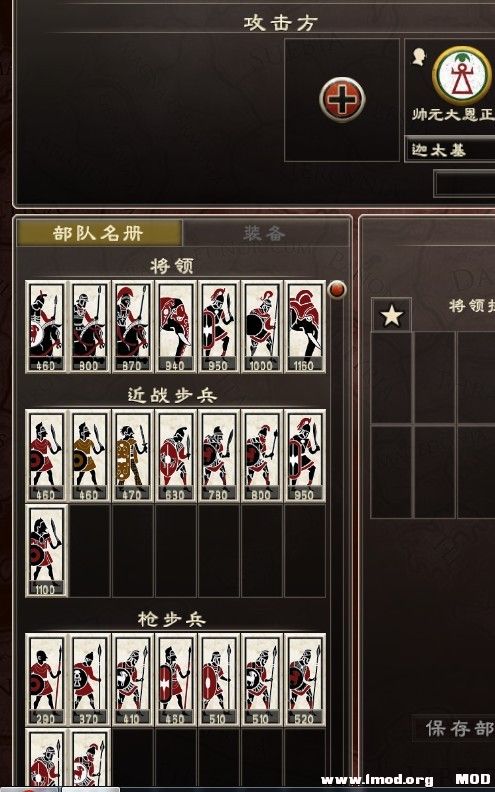Click the red plus add-army button
The height and width of the screenshot is (792, 495).
tap(342, 100)
